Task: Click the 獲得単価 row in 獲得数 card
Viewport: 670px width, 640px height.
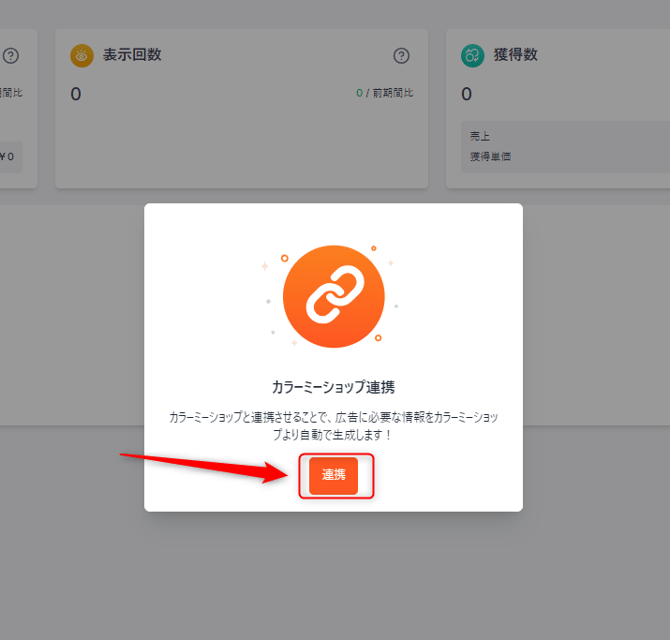Action: (x=490, y=157)
